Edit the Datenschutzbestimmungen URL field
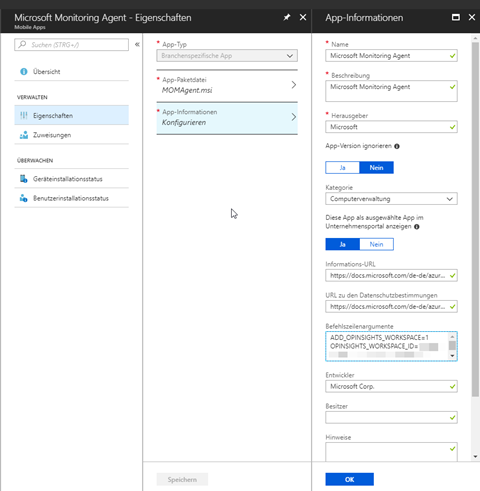This screenshot has width=480, height=491. 391,307
